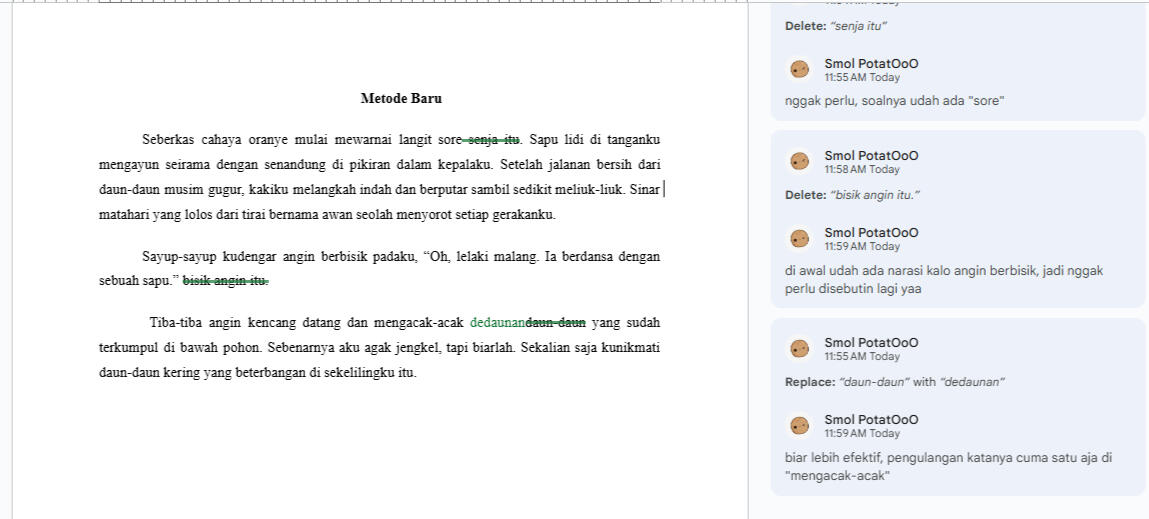The width and height of the screenshot is (1149, 519).
Task: Click the green inserted word "dedaunan"
Action: [497, 323]
